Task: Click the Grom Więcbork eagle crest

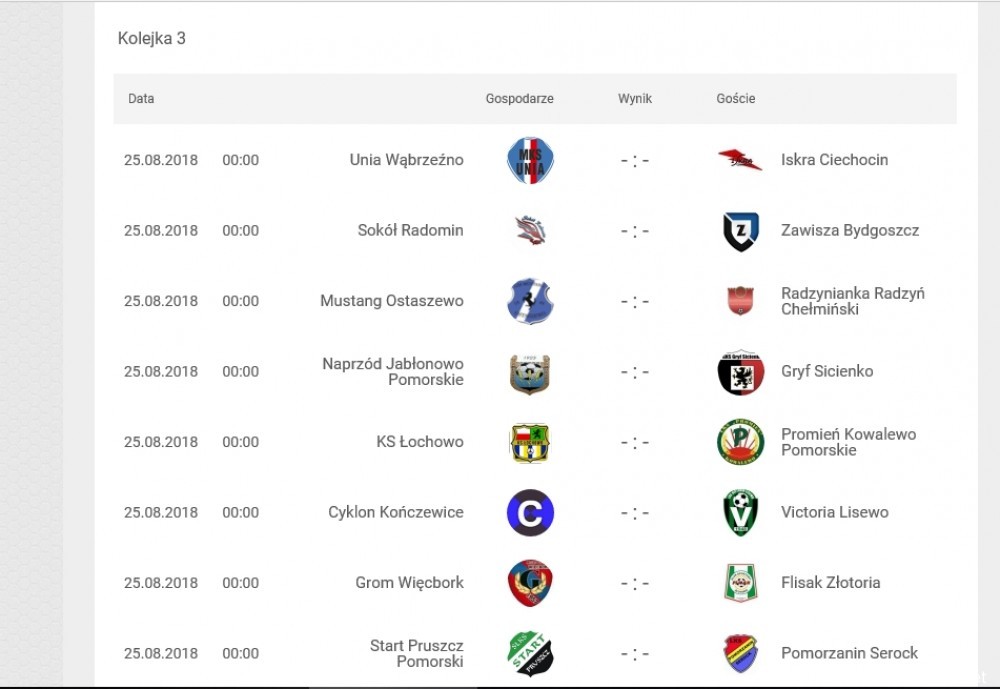Action: point(530,583)
